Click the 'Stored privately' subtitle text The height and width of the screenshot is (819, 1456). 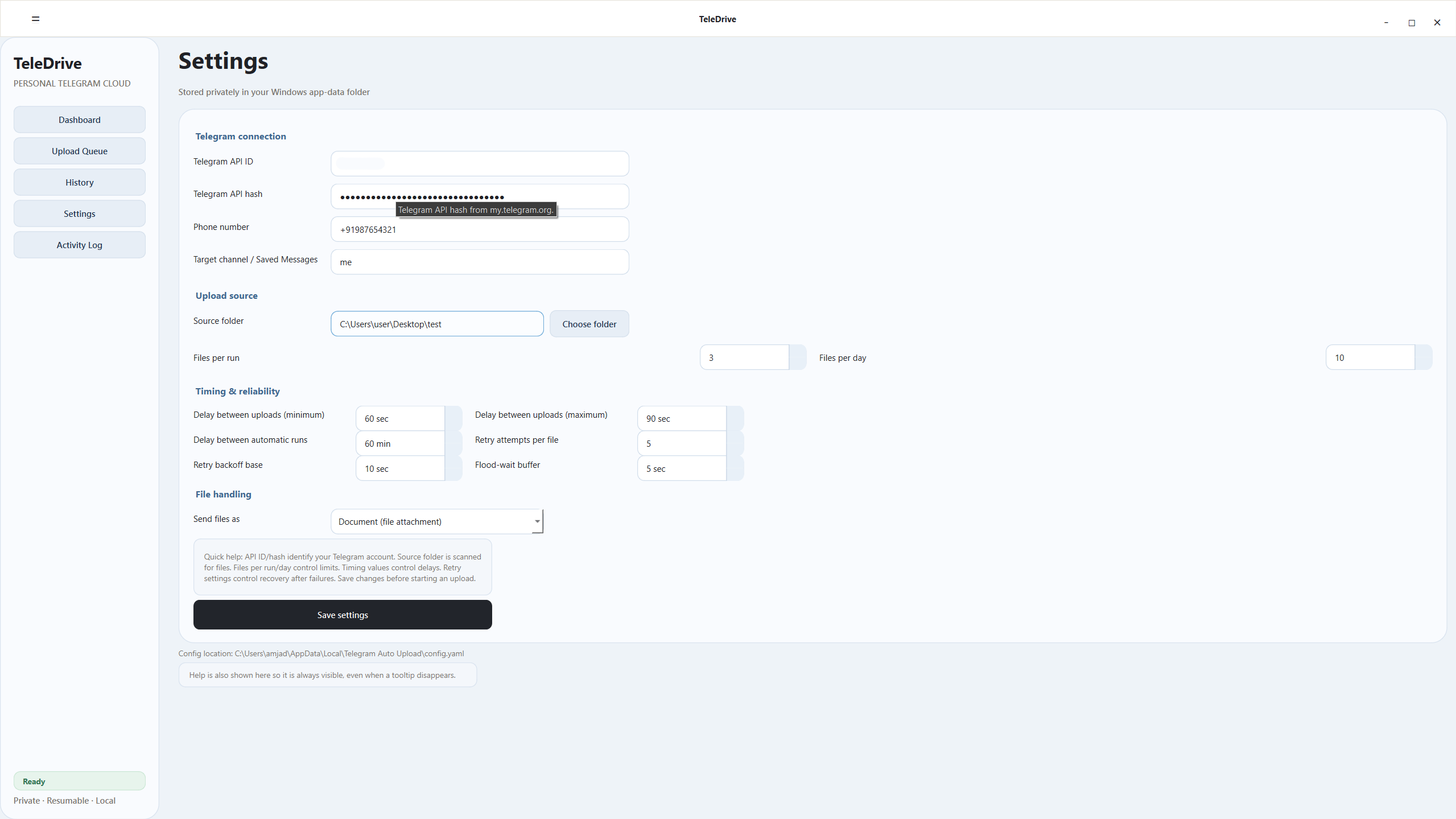(274, 92)
